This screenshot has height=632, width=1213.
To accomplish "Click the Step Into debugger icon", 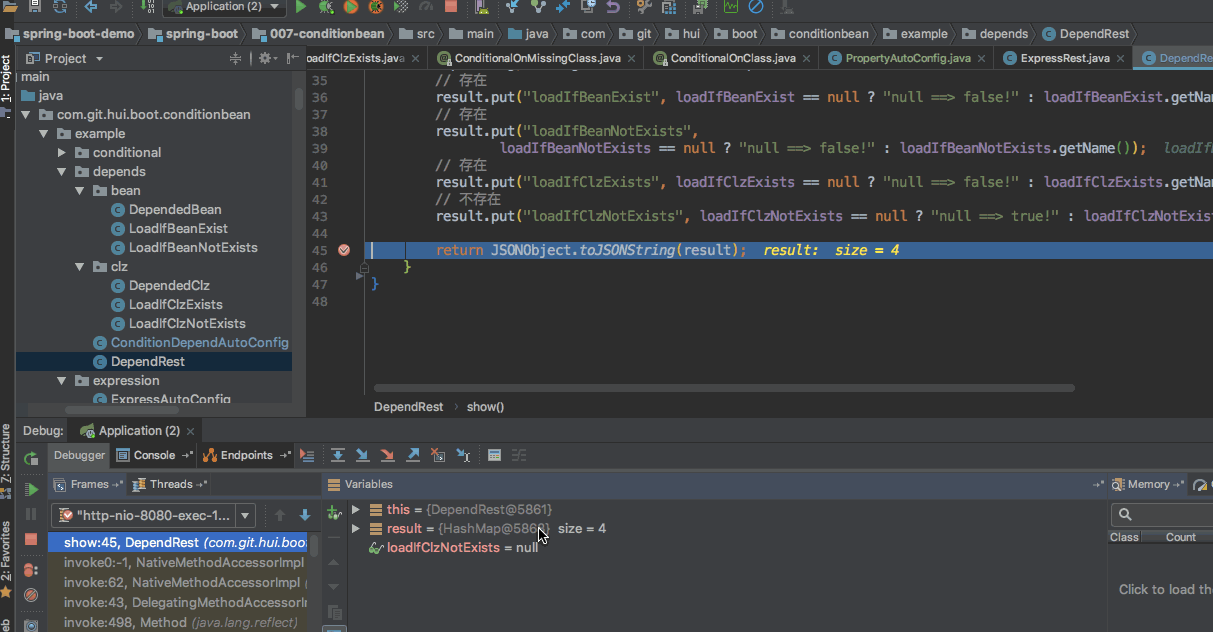I will click(363, 455).
